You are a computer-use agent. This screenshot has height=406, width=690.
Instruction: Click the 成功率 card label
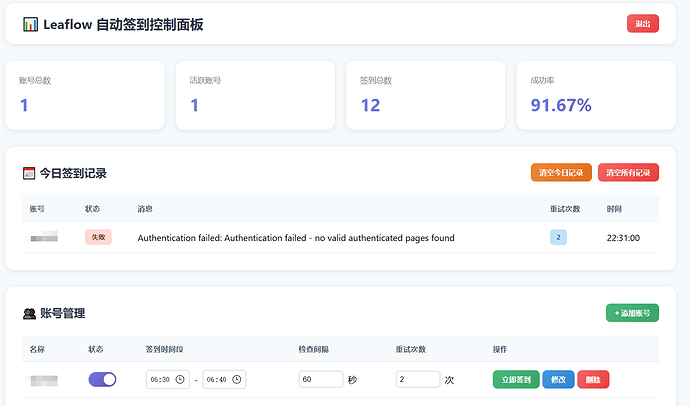pyautogui.click(x=542, y=80)
